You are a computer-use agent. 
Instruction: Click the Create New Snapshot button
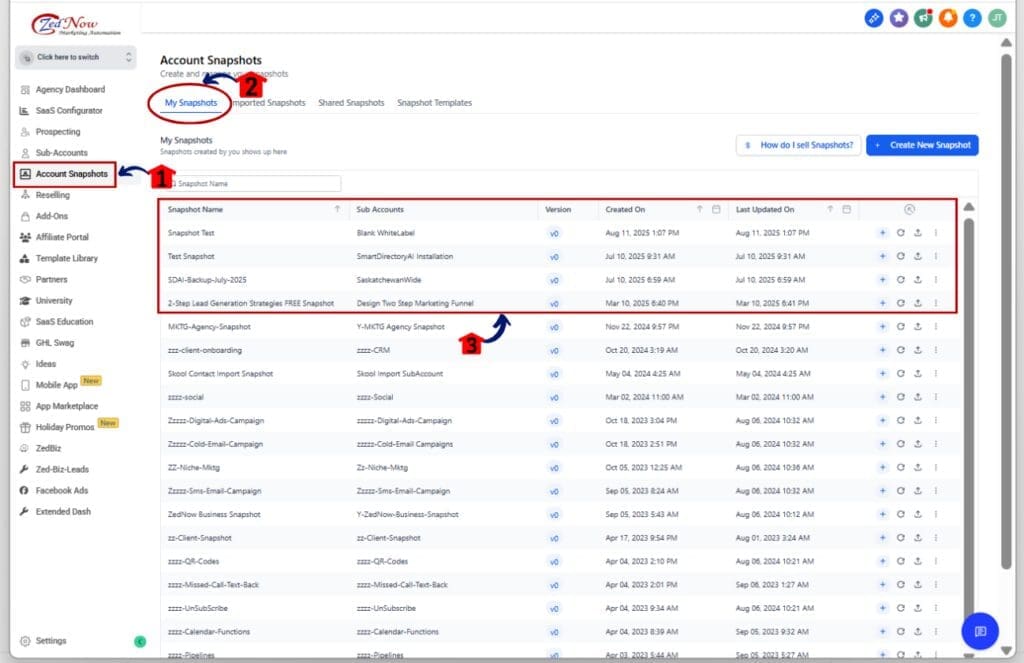tap(922, 144)
